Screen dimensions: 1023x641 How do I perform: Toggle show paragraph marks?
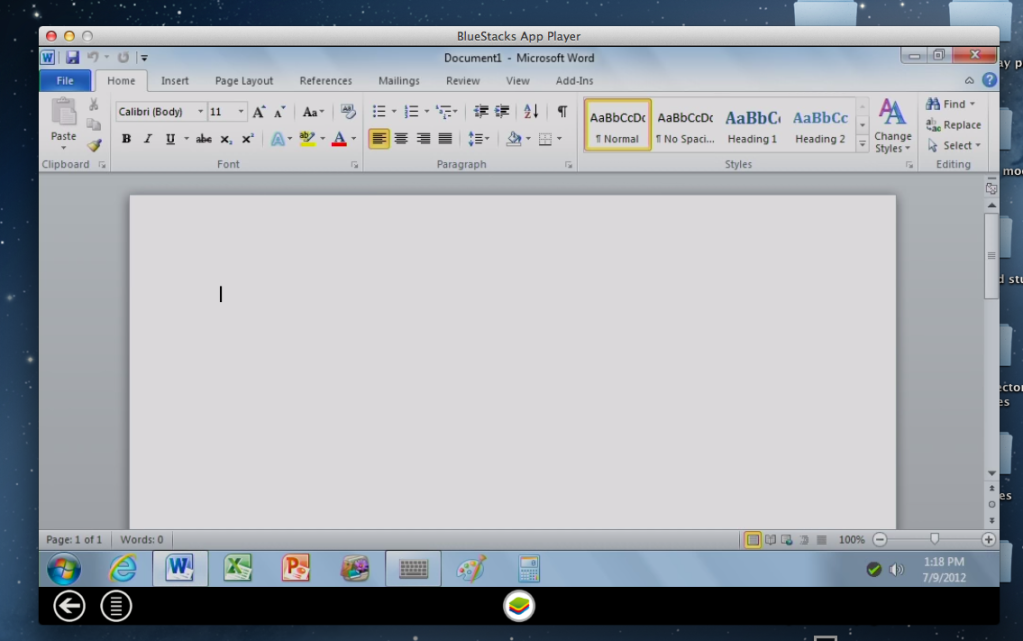tap(562, 112)
